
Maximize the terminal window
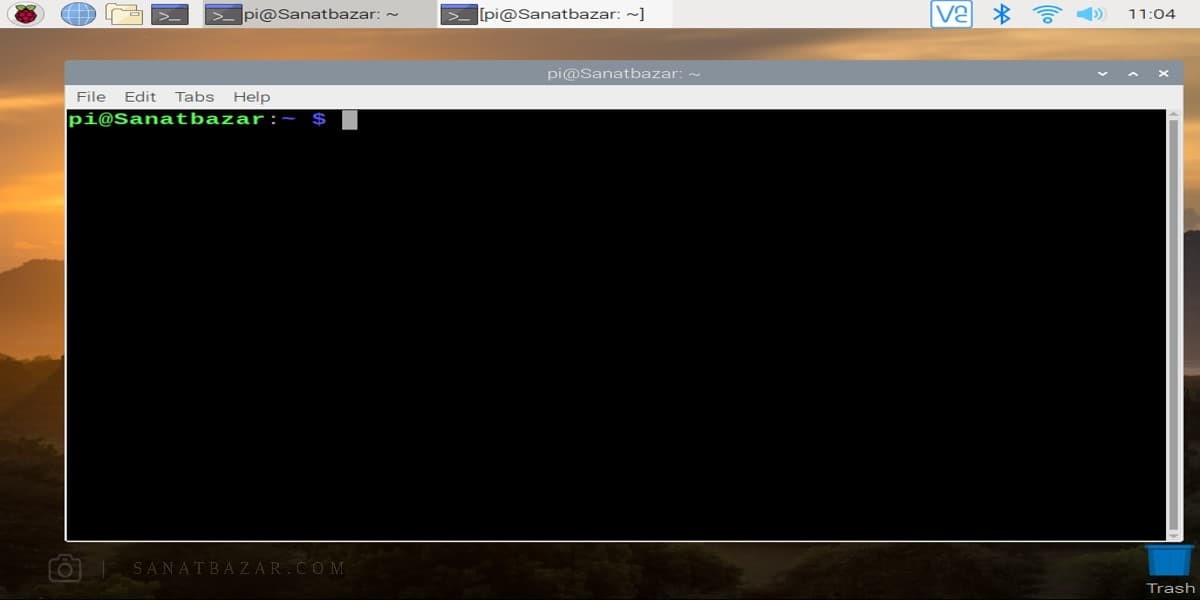1133,73
